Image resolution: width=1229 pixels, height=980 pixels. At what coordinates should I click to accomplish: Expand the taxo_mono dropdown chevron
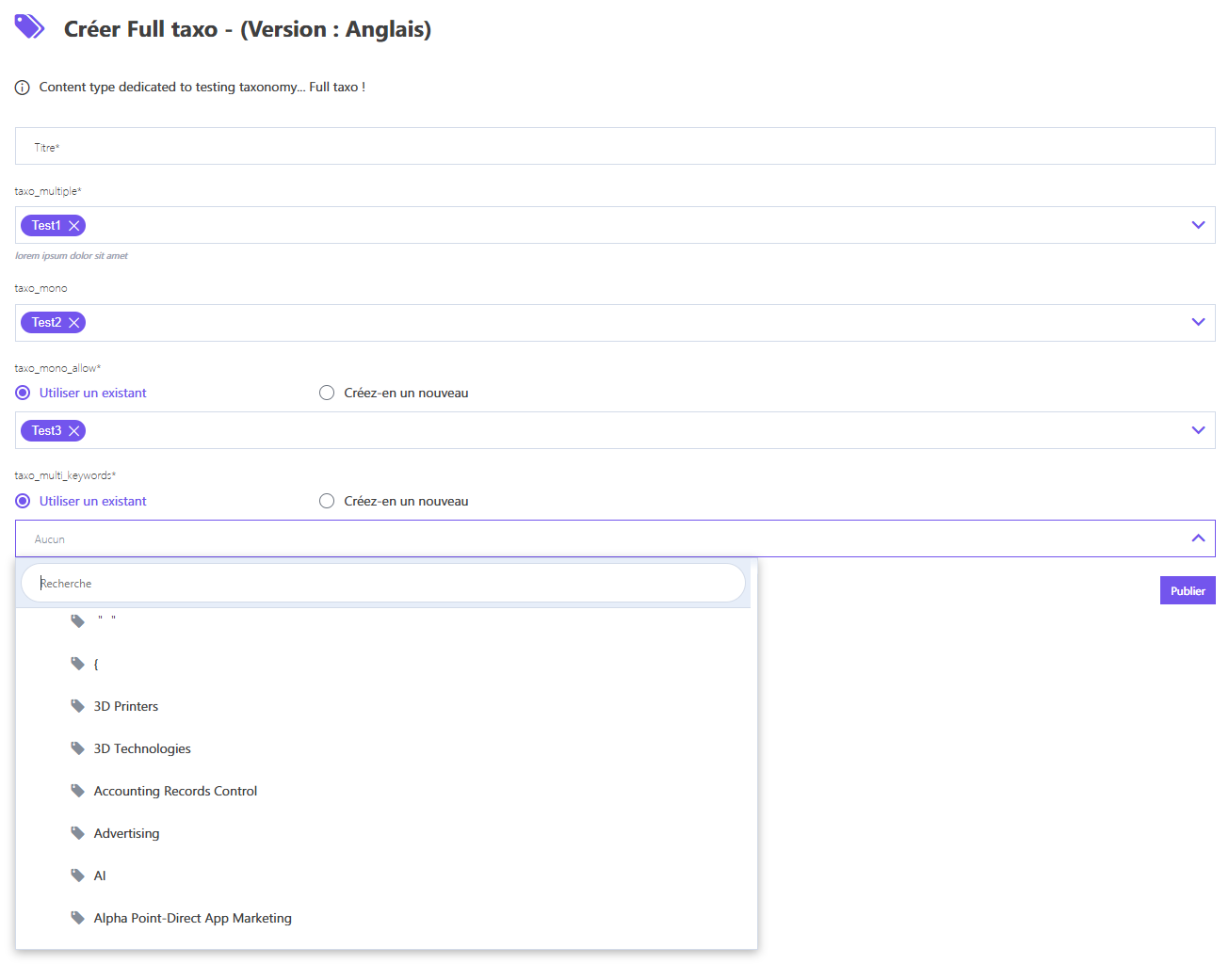click(1198, 322)
